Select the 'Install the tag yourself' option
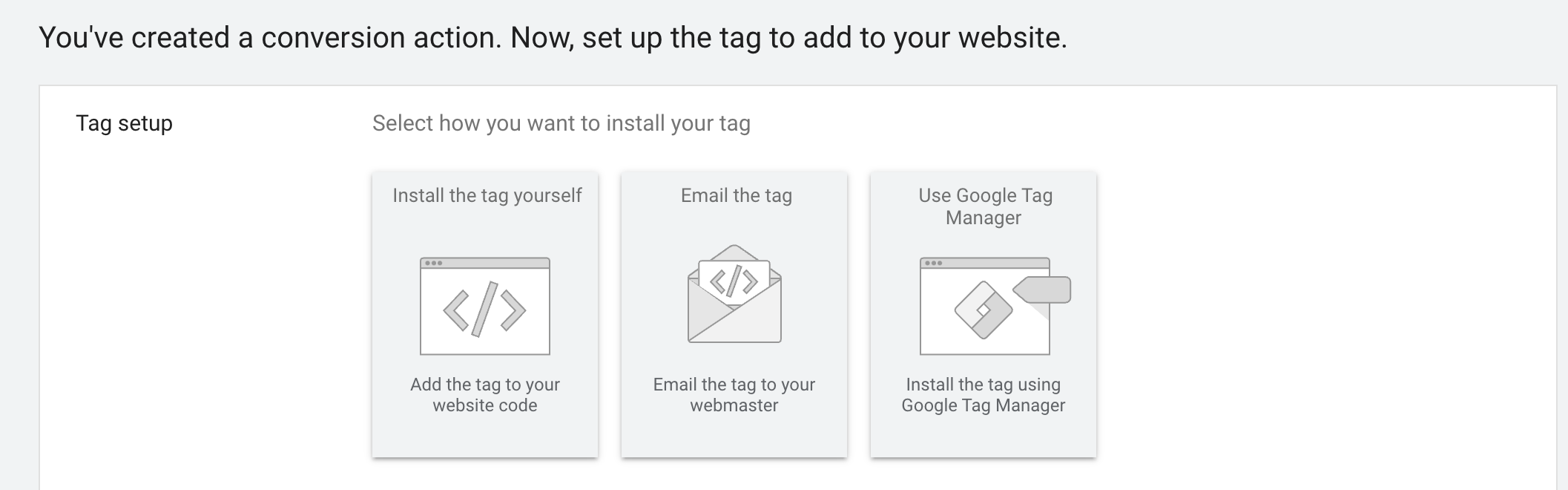 pos(487,195)
